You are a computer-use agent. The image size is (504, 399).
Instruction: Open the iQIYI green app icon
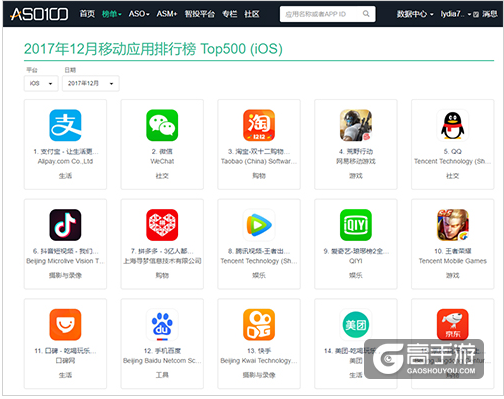click(x=356, y=225)
